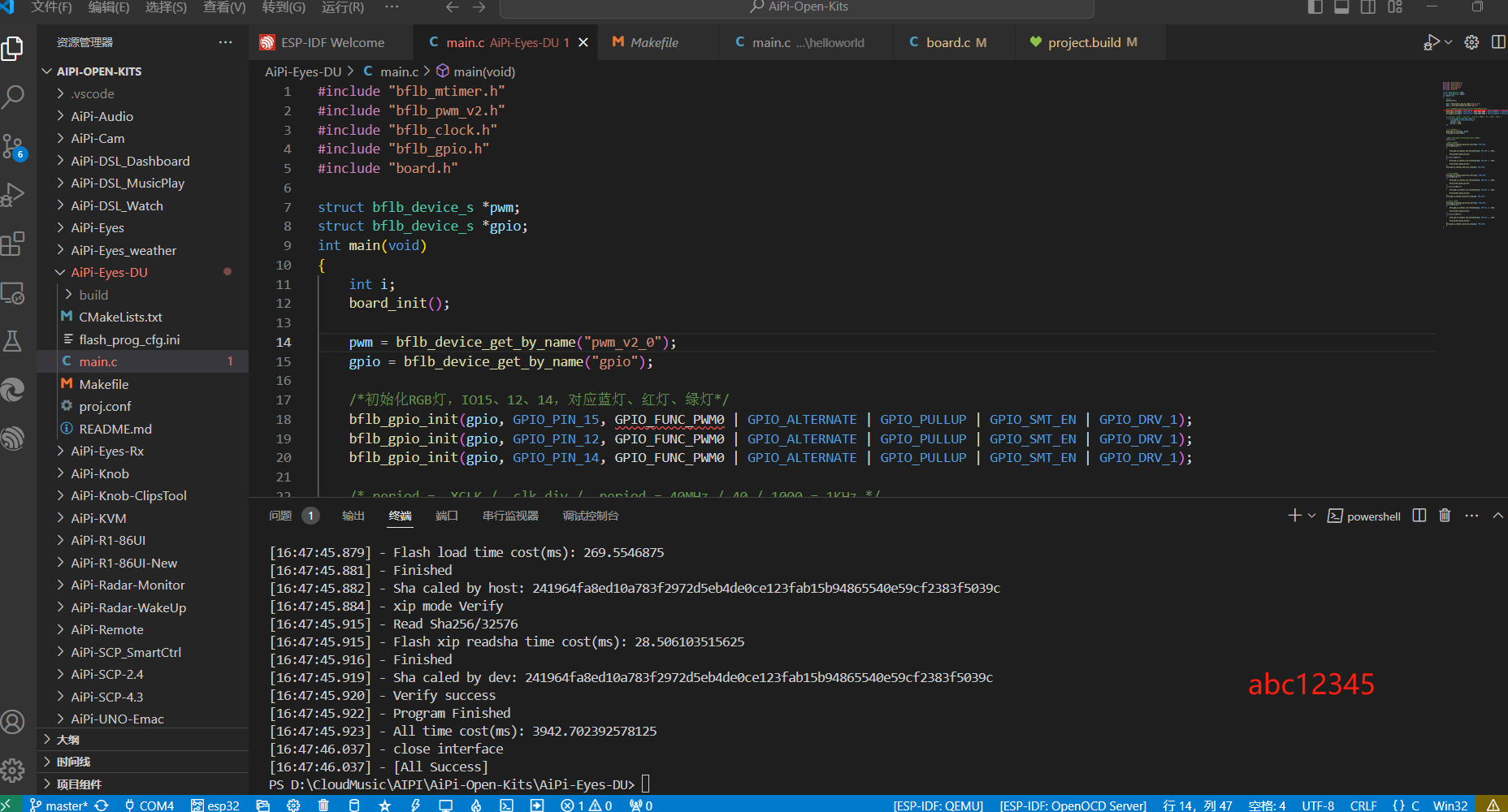Click the synchronize changes icon next to master

[x=102, y=805]
